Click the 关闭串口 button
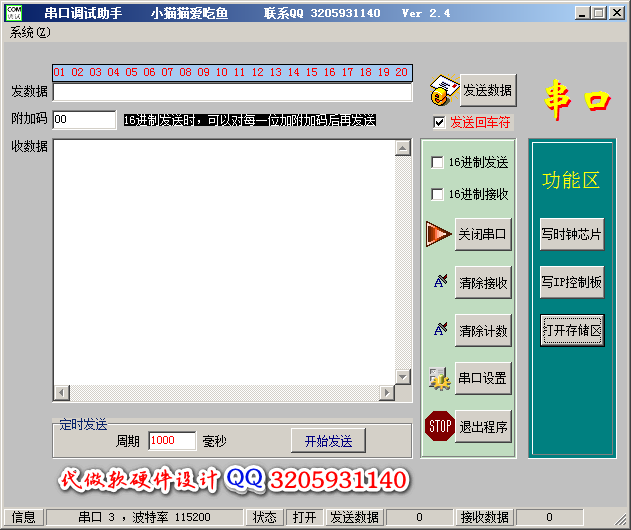 click(483, 234)
